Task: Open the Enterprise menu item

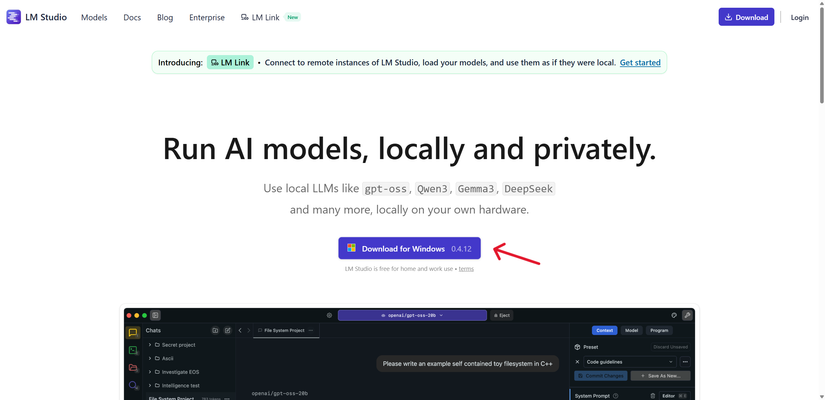Action: tap(207, 17)
